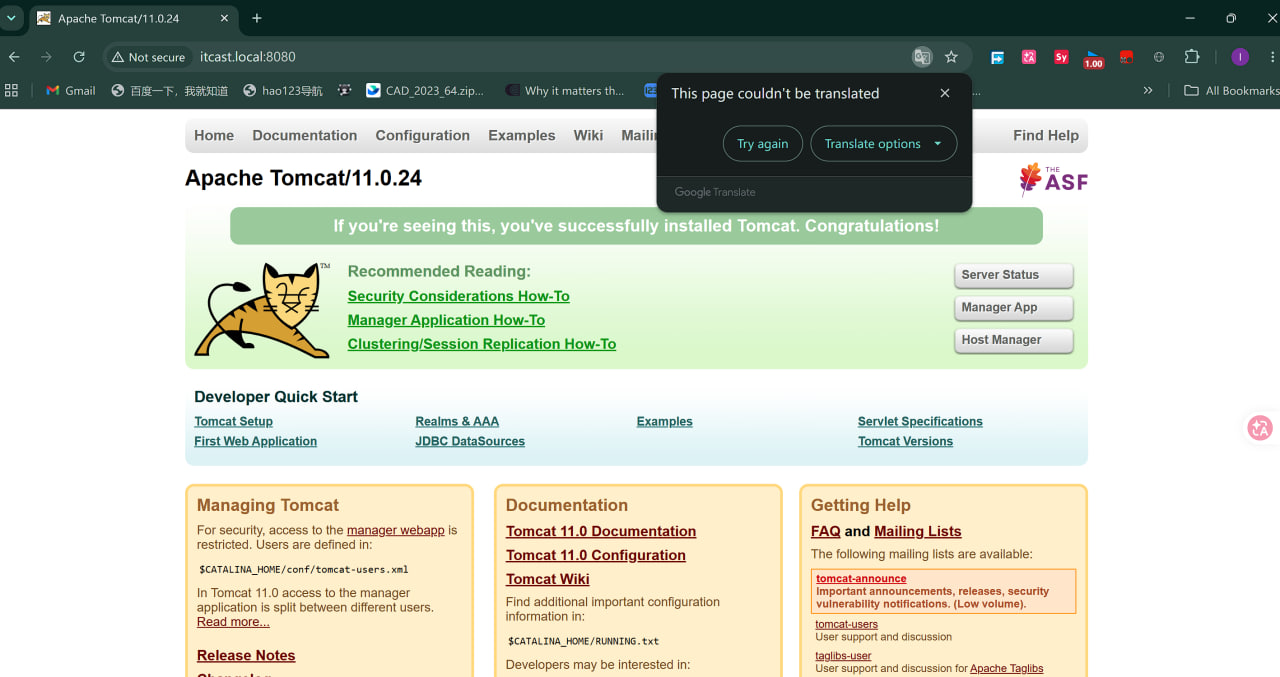The height and width of the screenshot is (677, 1280).
Task: Open the All Bookmarks folder
Action: point(1231,90)
